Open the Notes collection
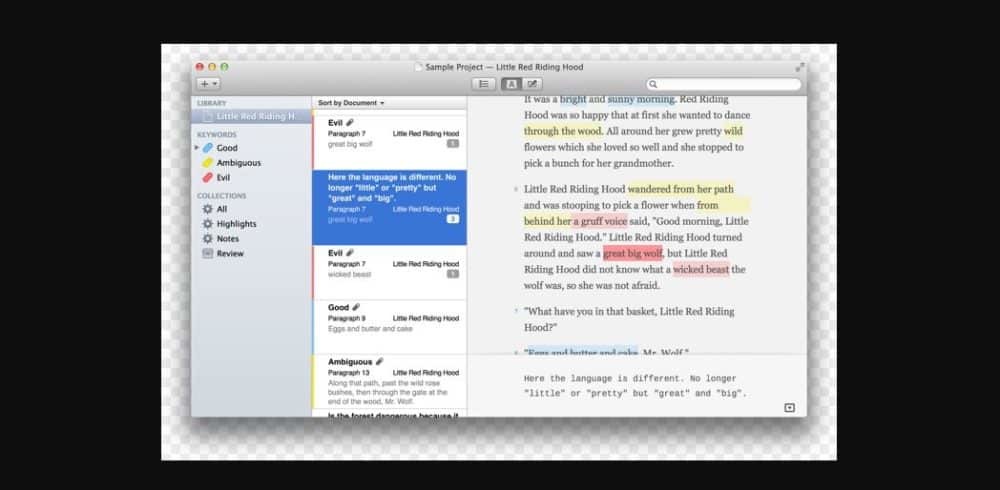1000x490 pixels. [227, 239]
